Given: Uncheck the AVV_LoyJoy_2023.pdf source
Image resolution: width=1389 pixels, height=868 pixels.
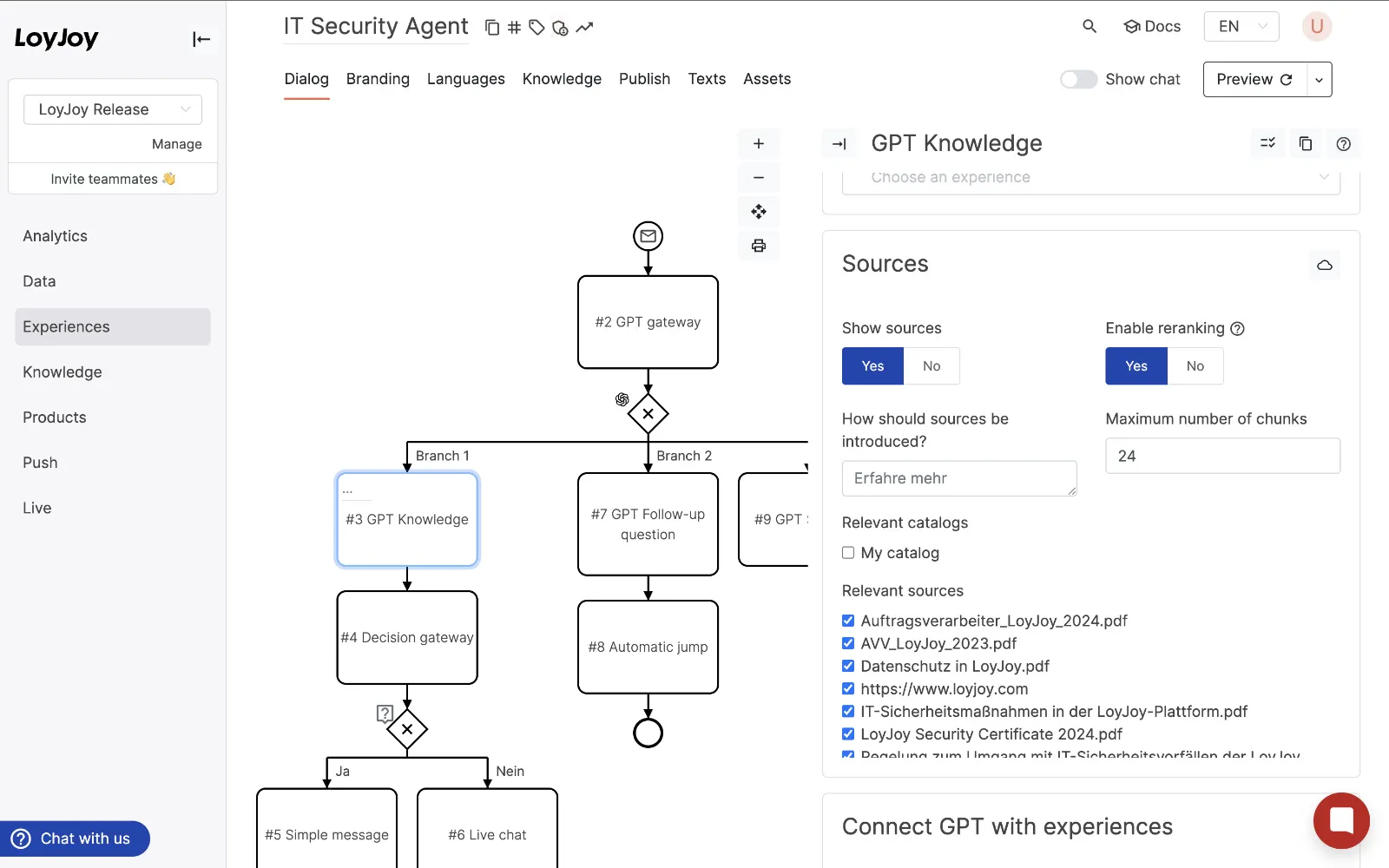Looking at the screenshot, I should pyautogui.click(x=848, y=643).
